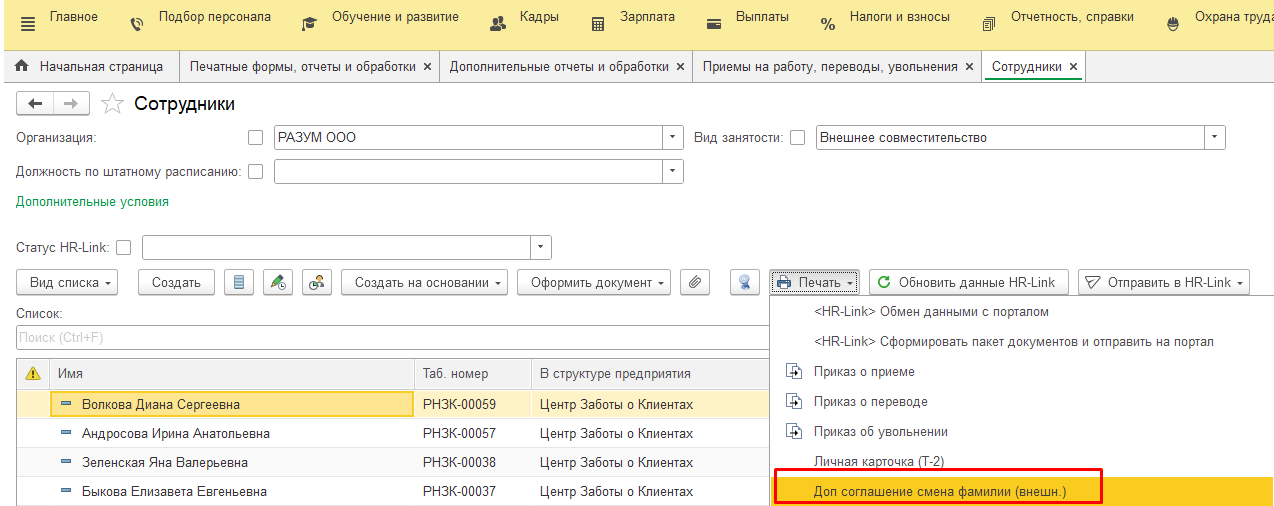Add current page to favorites star
Screen dimensions: 1274x506
113,104
